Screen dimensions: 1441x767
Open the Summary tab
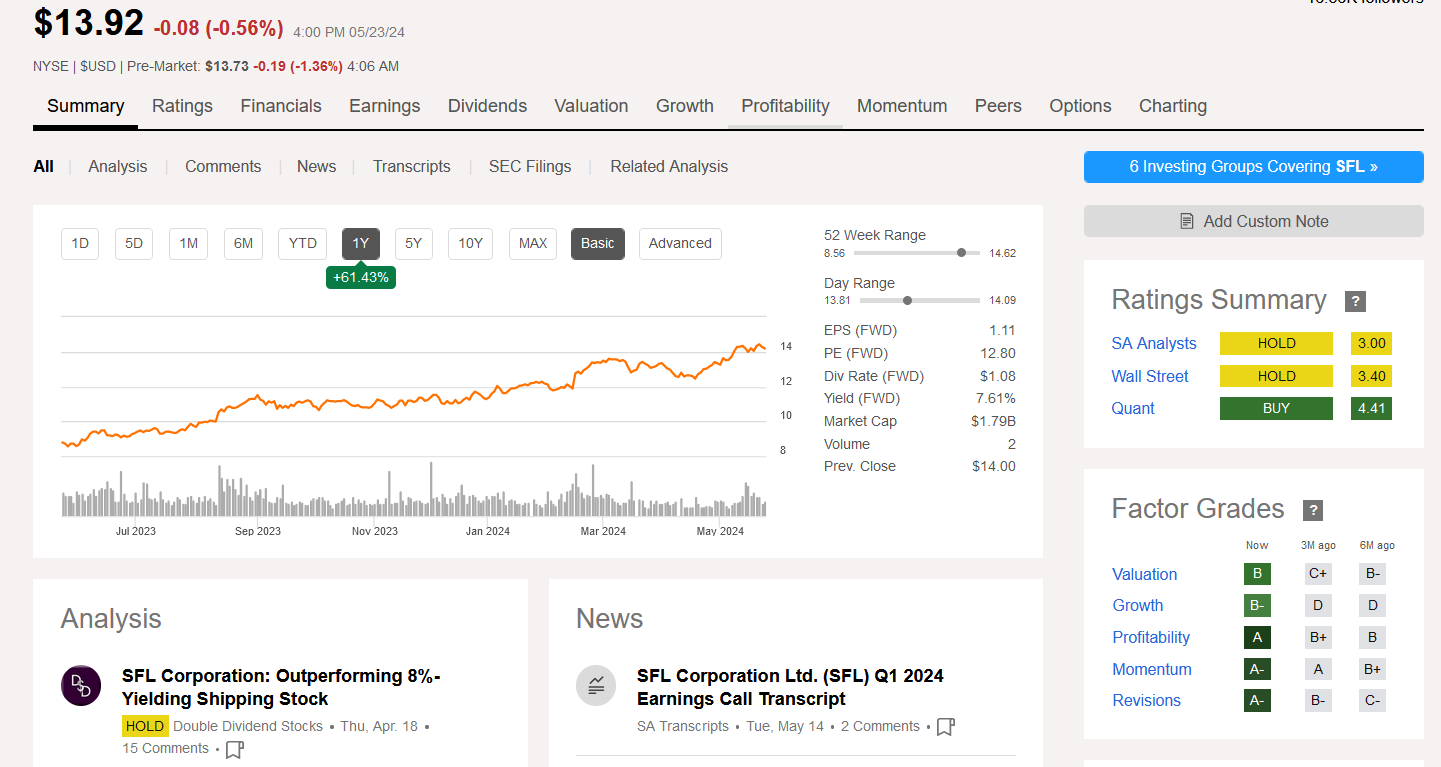(86, 106)
